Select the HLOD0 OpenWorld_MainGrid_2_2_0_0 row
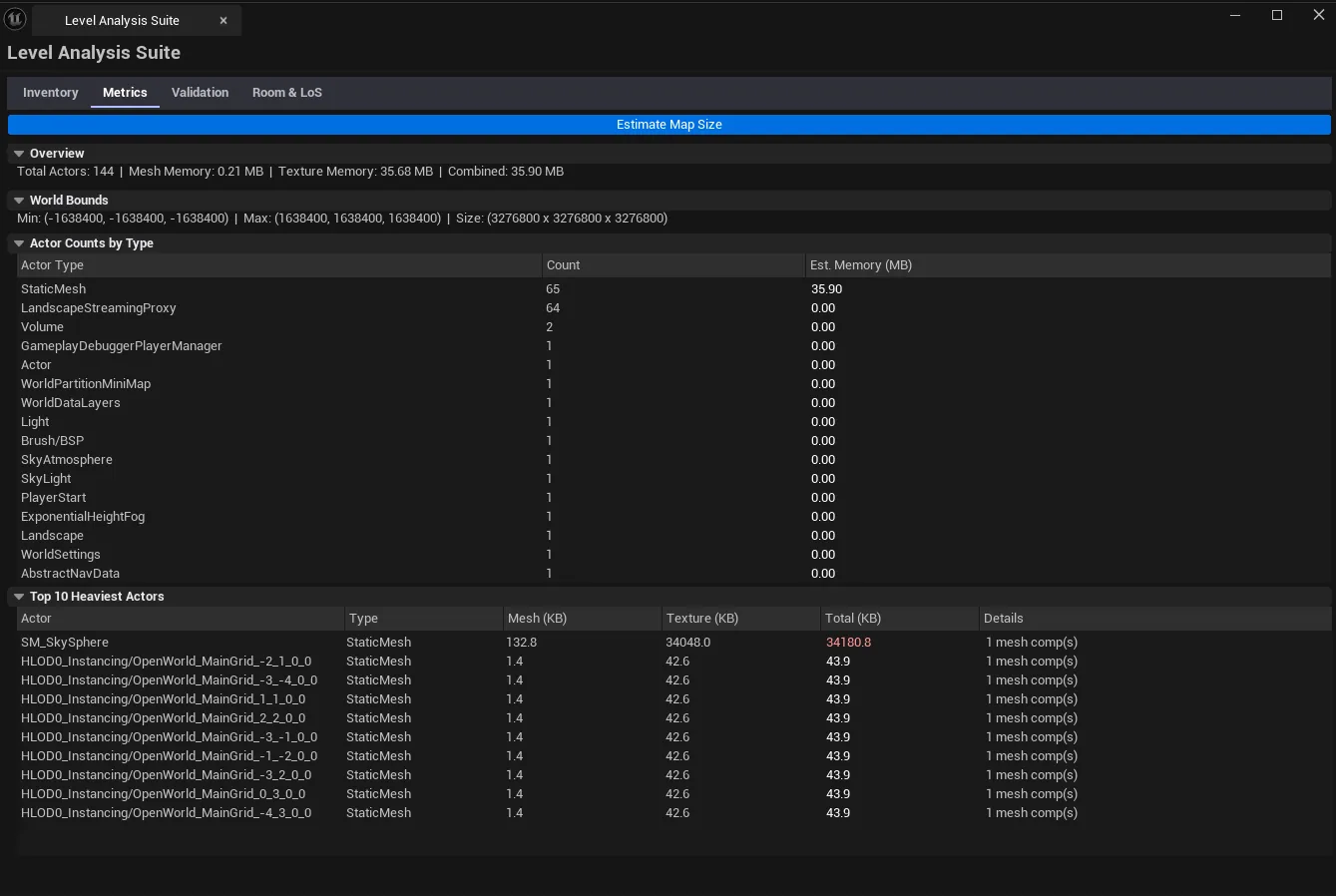 pos(673,718)
